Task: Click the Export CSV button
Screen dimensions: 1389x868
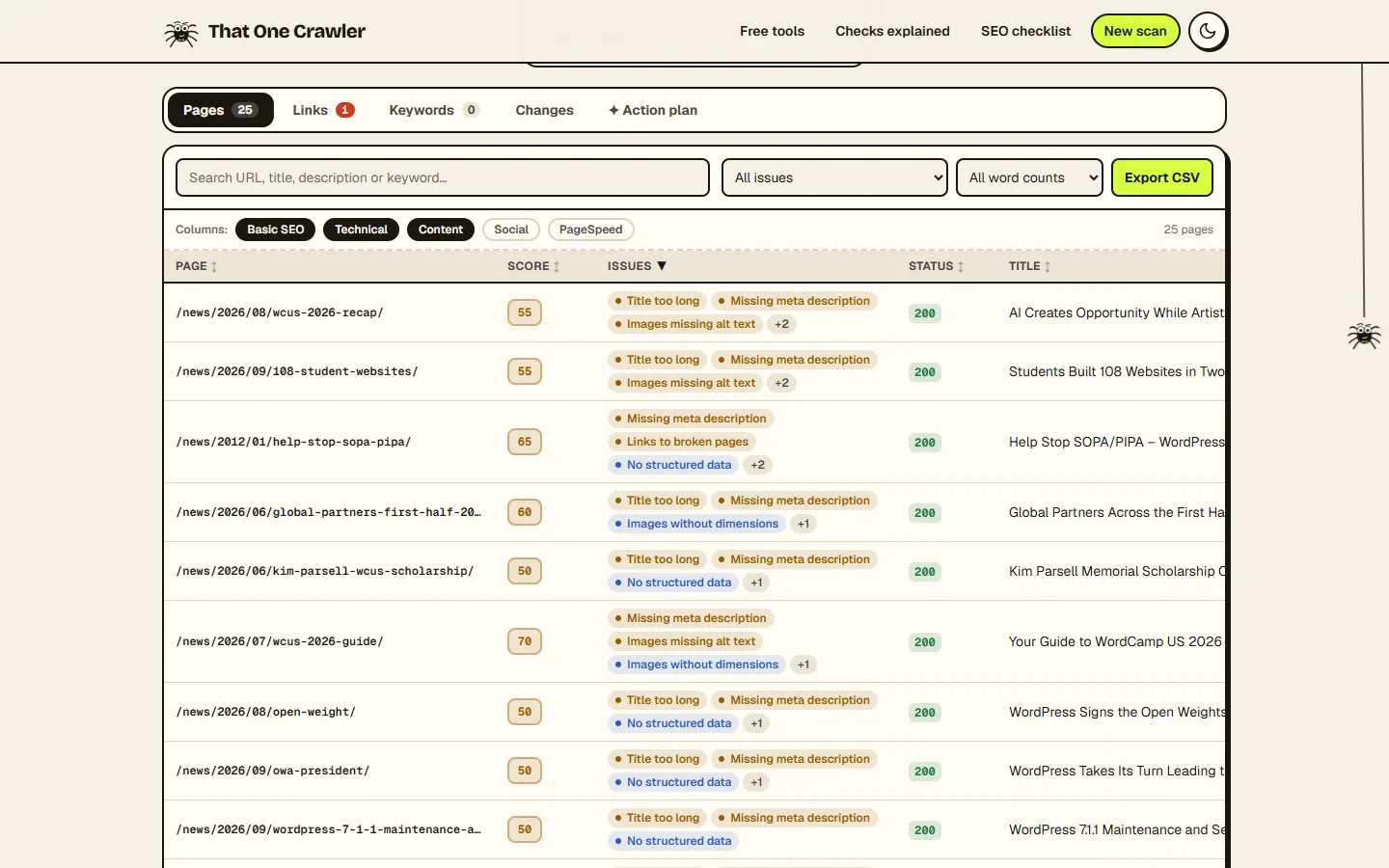Action: point(1162,177)
